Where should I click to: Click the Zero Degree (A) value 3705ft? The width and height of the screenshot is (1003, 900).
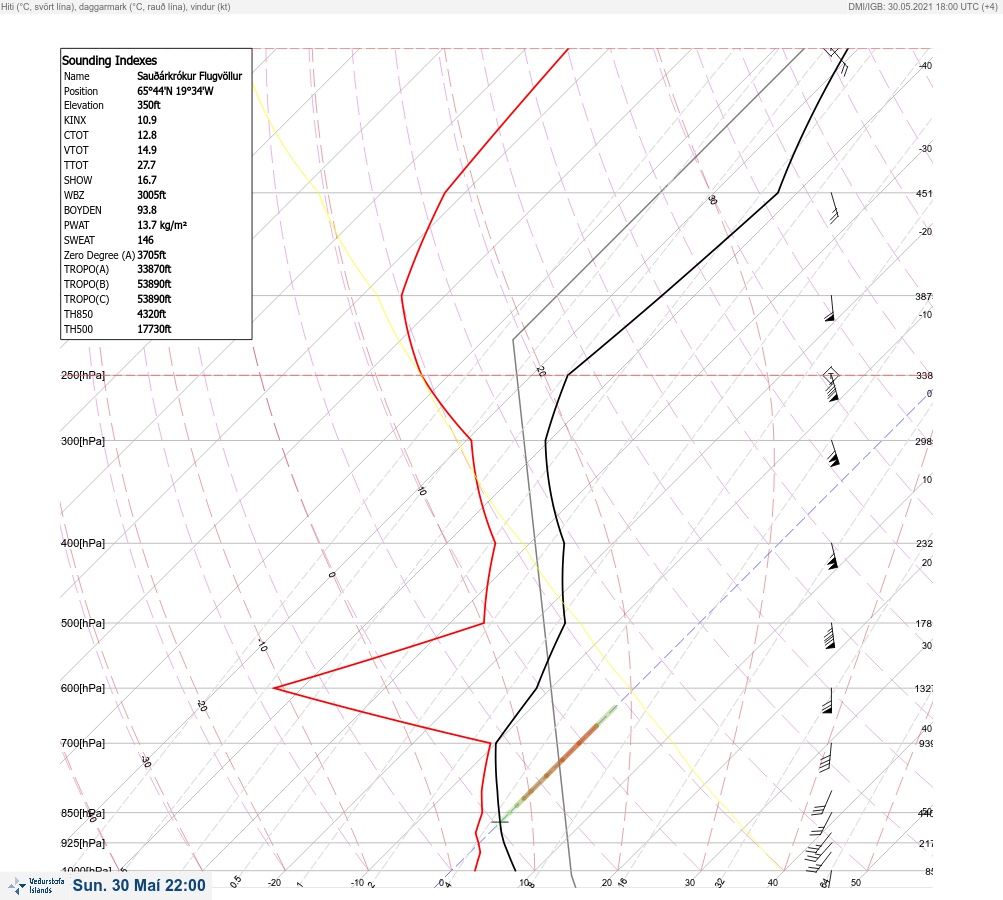[152, 255]
